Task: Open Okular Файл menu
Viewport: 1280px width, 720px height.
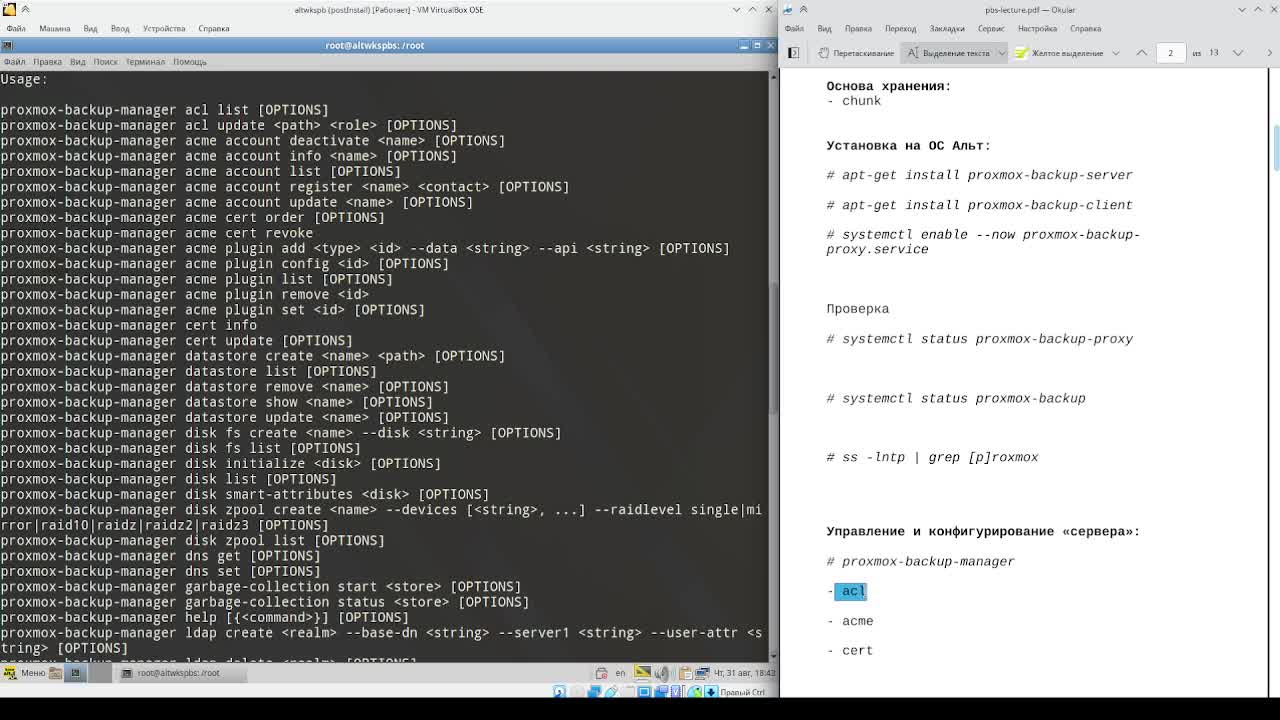Action: (794, 28)
